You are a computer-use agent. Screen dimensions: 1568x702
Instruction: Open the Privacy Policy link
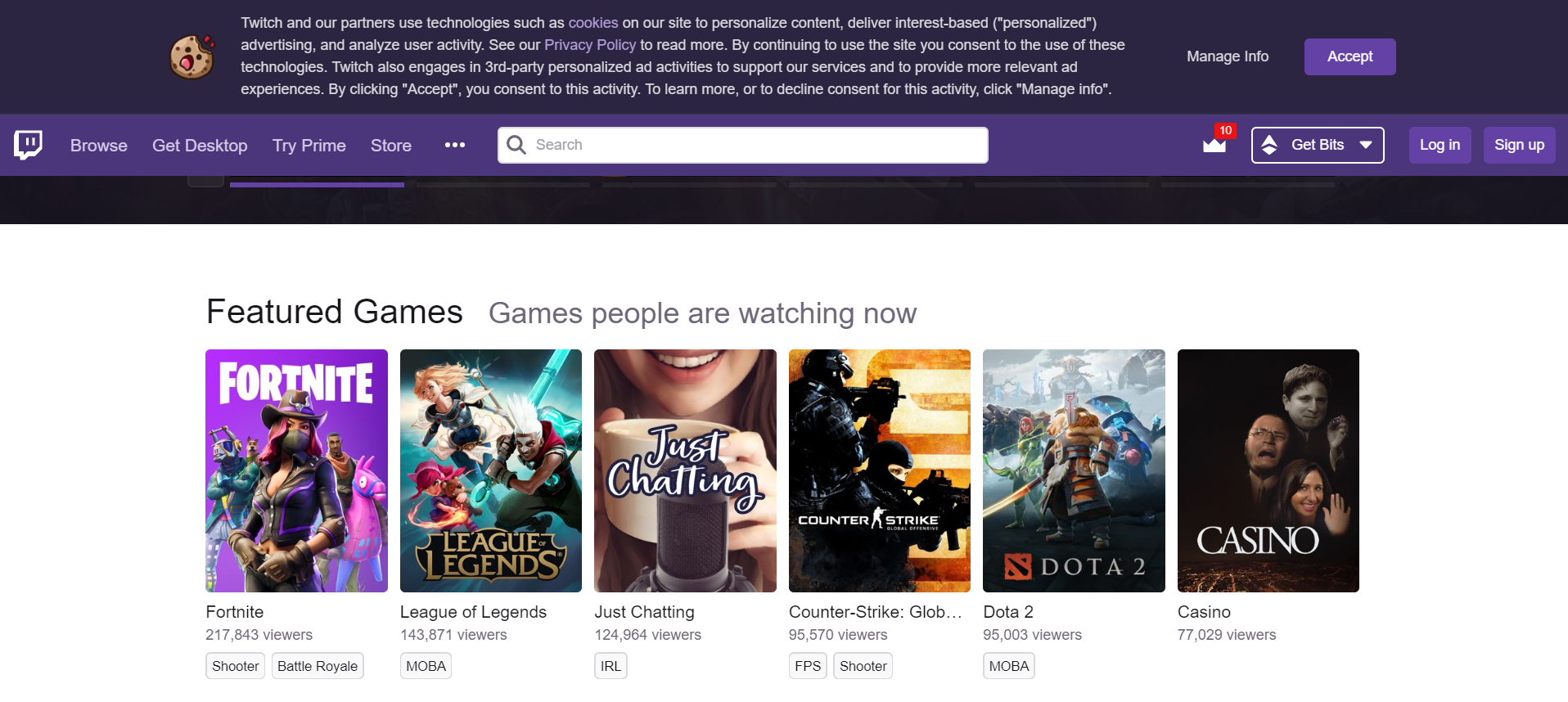pyautogui.click(x=590, y=45)
